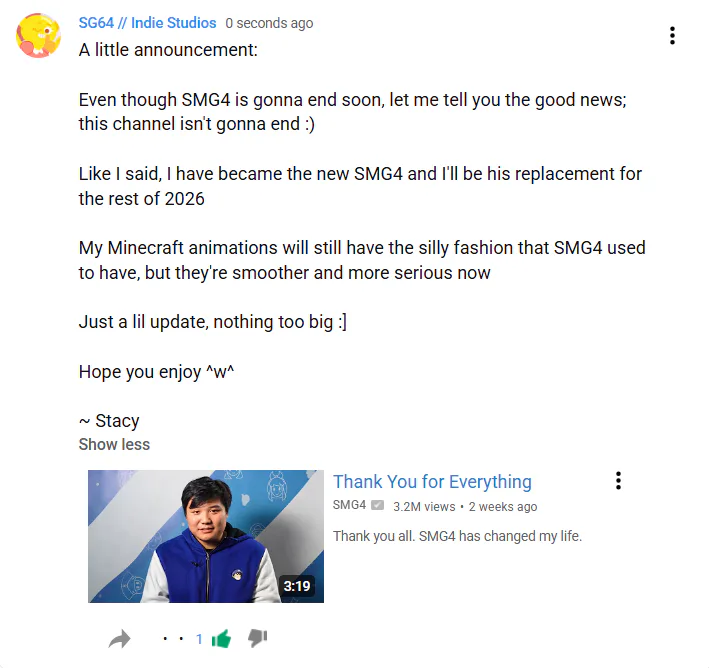Screen dimensions: 709x668
Task: Collapse the post with Show less
Action: [114, 444]
